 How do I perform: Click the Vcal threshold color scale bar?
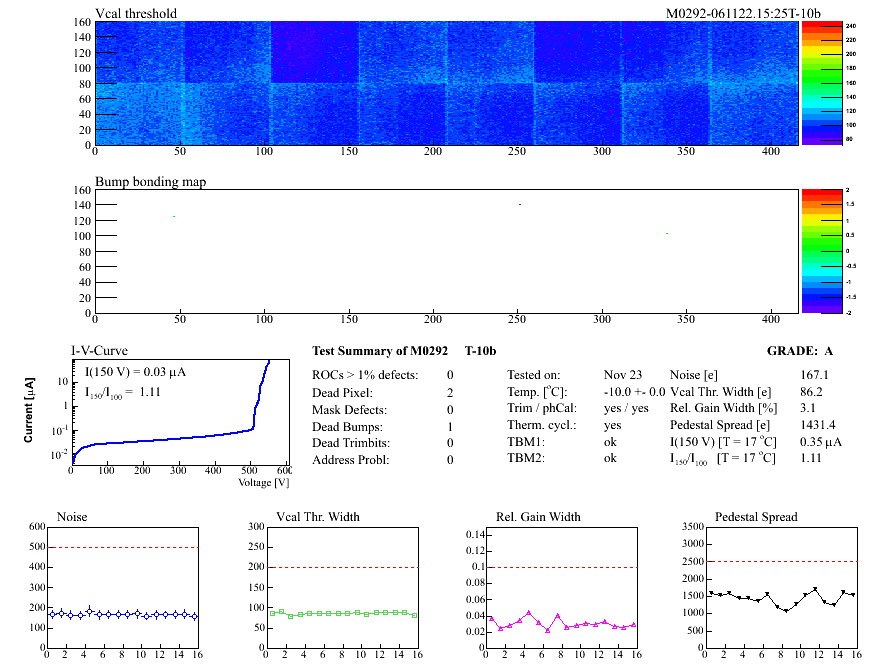pyautogui.click(x=820, y=83)
